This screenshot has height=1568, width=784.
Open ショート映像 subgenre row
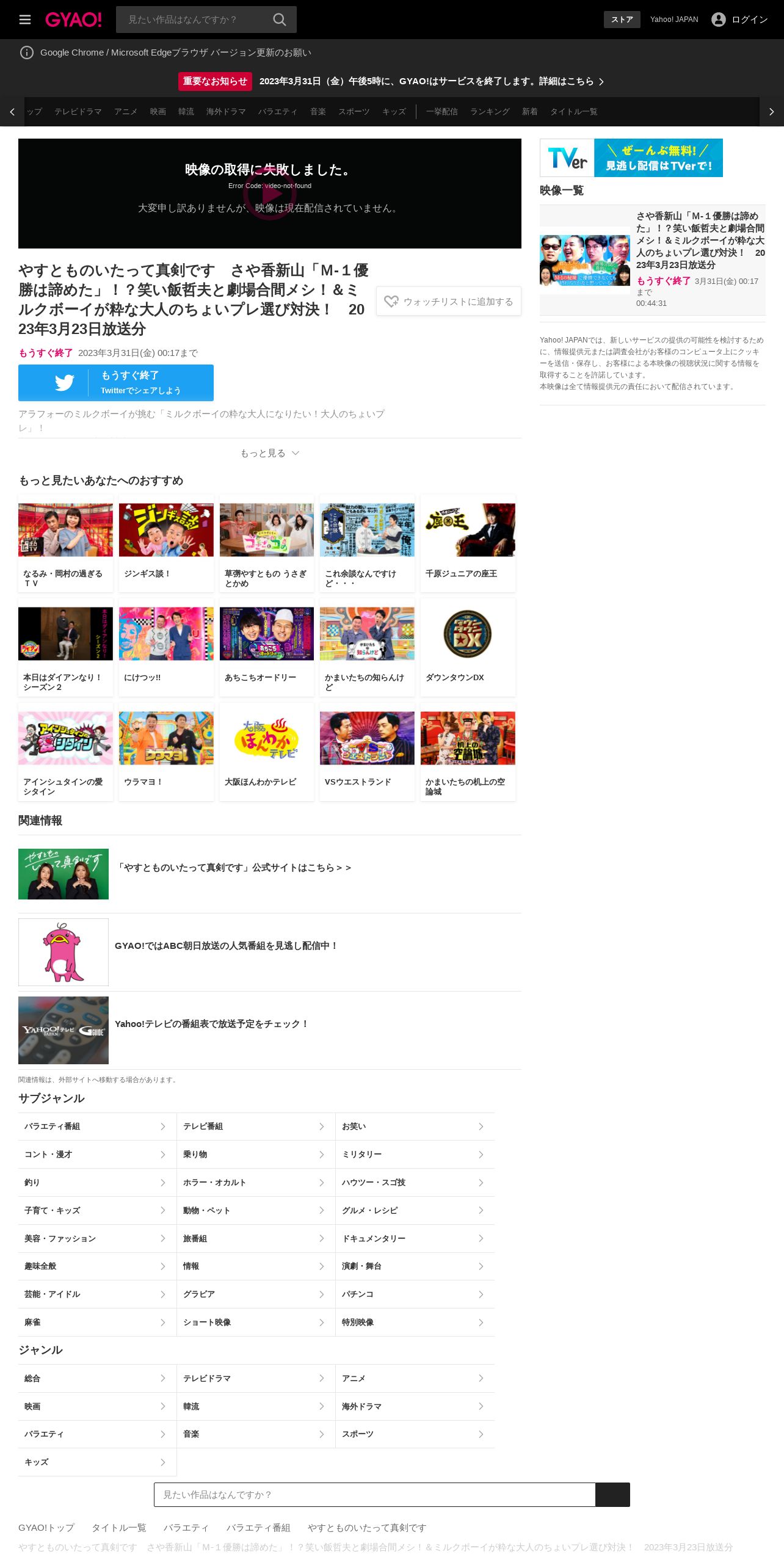(x=256, y=1323)
